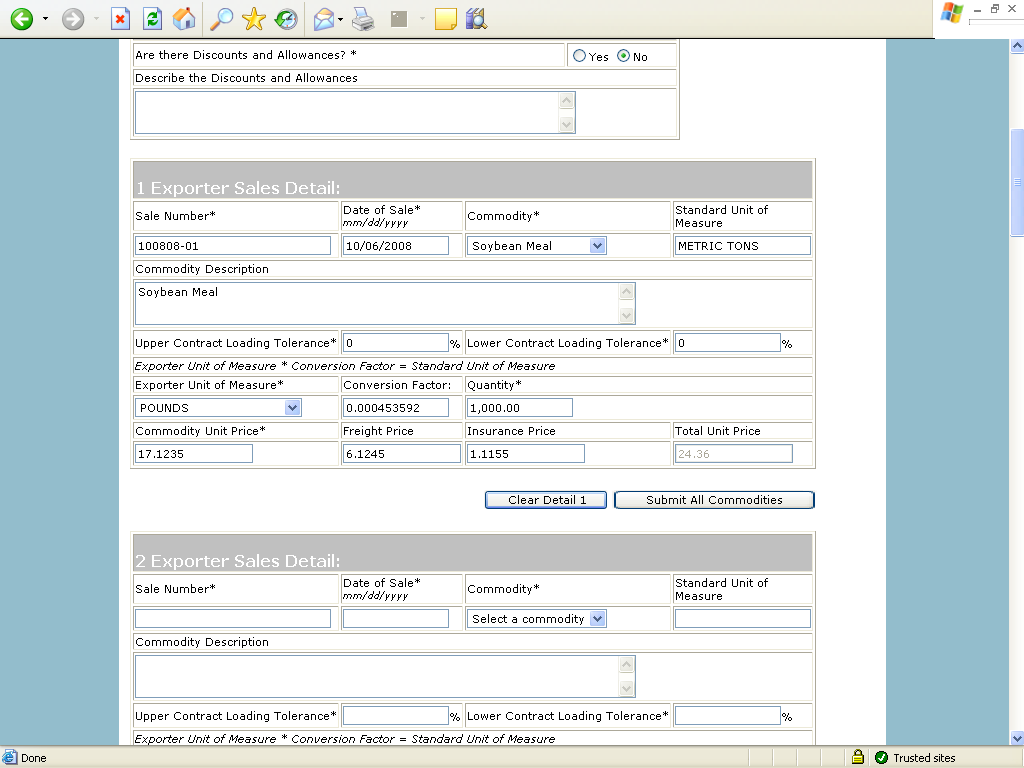The width and height of the screenshot is (1024, 768).
Task: Click the Clear Detail 1 button
Action: pos(546,500)
